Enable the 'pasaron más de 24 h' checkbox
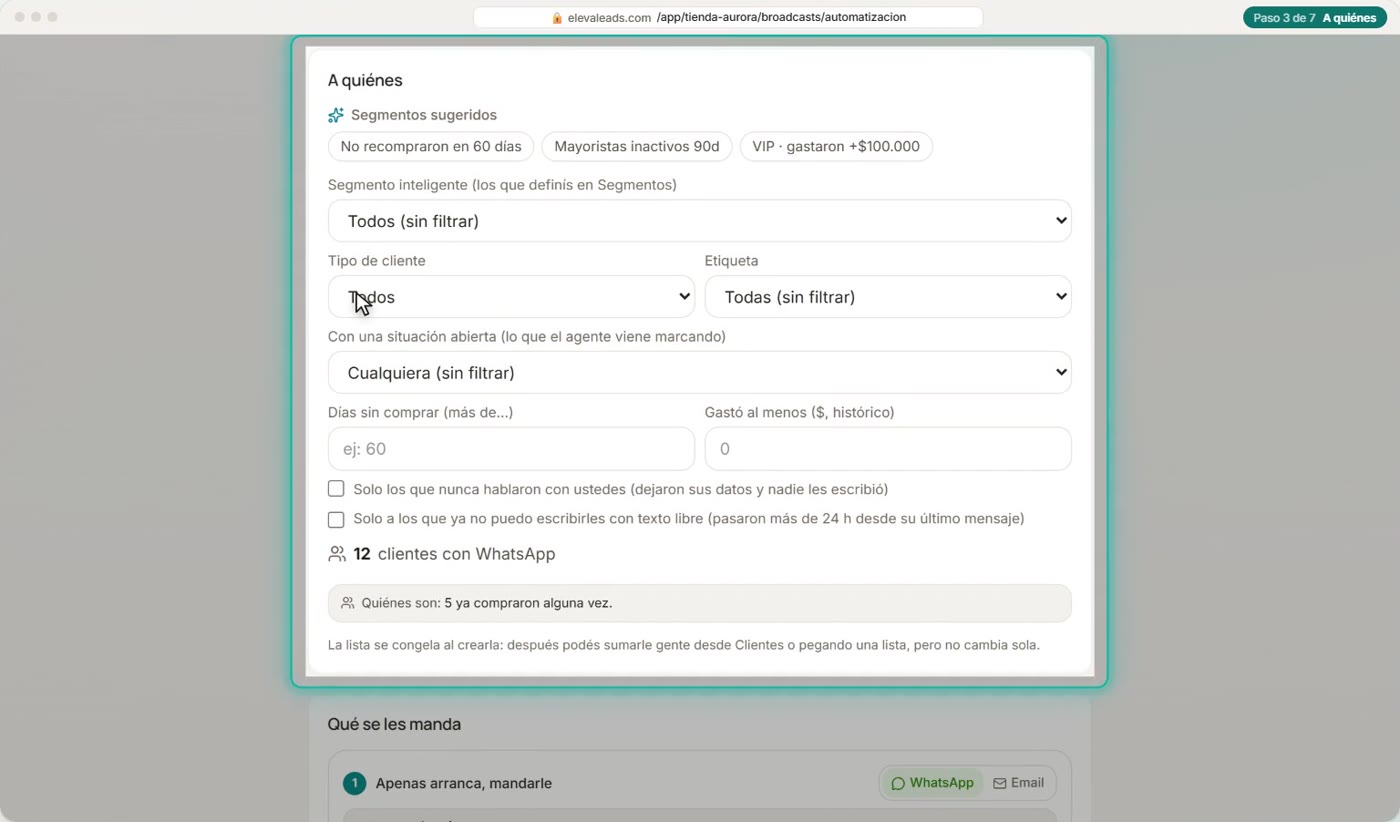The width and height of the screenshot is (1400, 822). pyautogui.click(x=336, y=519)
